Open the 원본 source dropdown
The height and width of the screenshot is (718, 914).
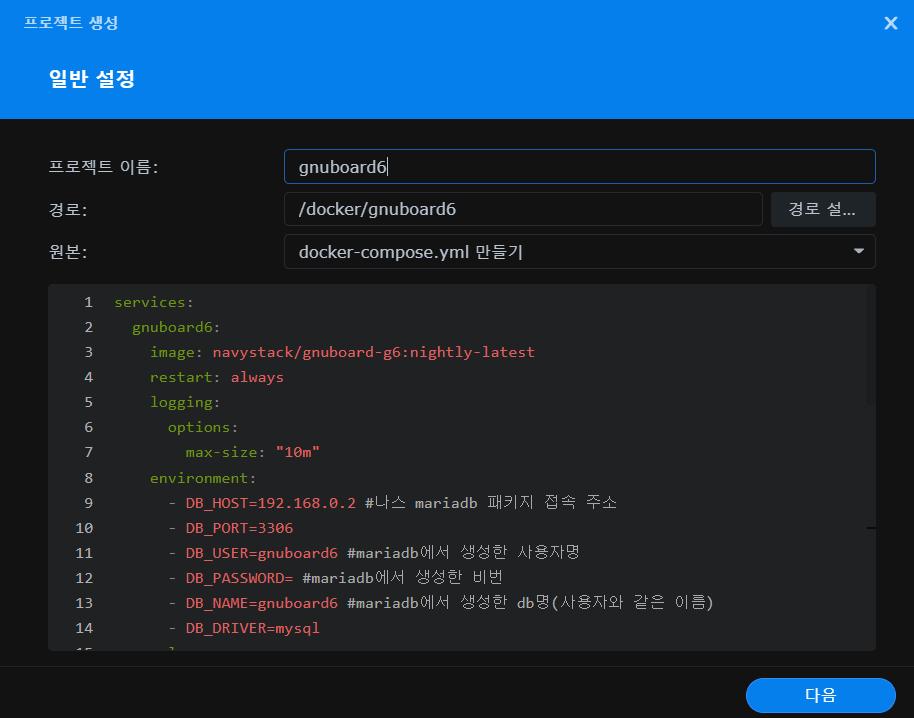(x=579, y=252)
